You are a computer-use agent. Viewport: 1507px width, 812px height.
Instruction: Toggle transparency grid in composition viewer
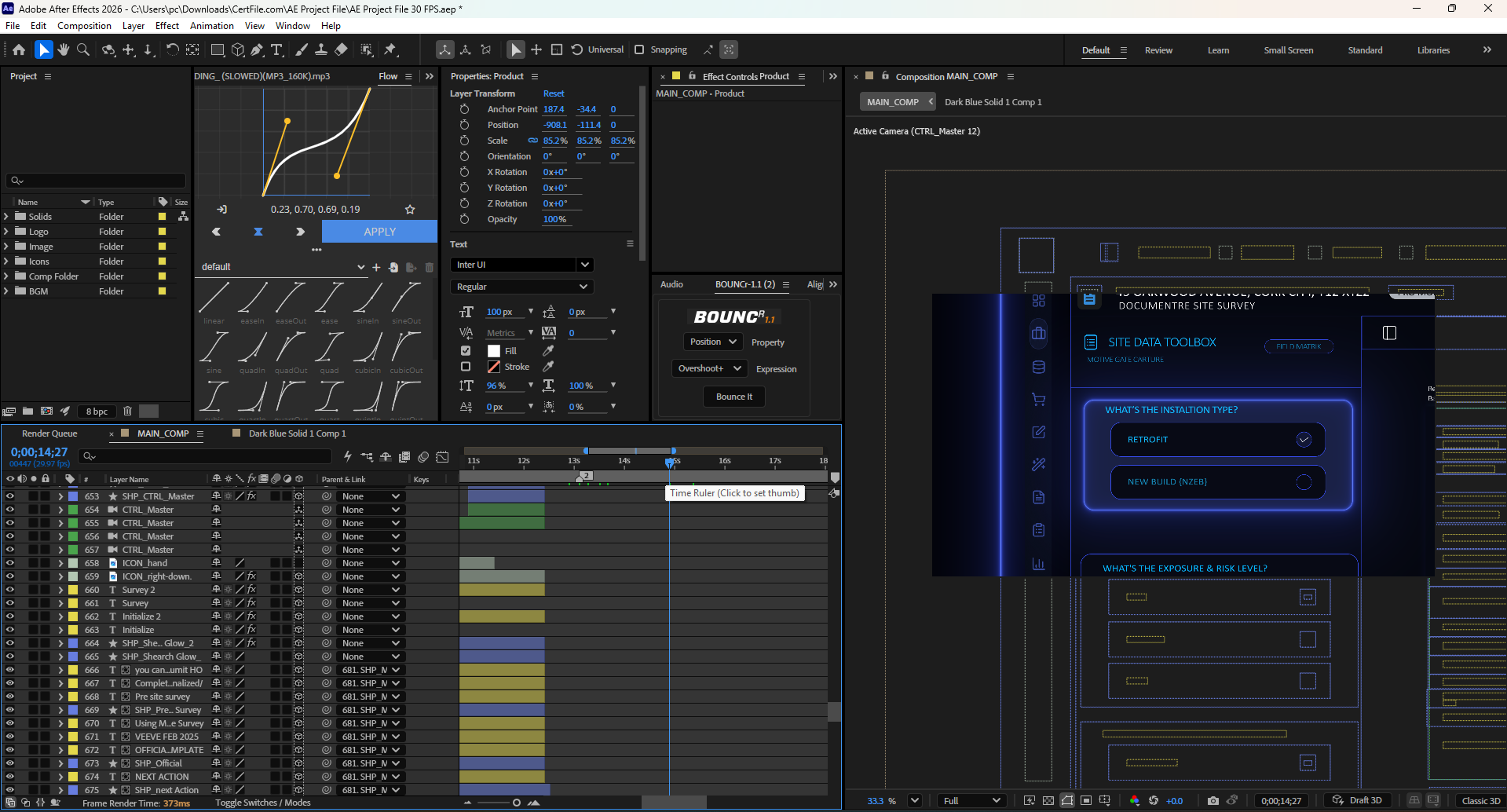coord(1048,800)
